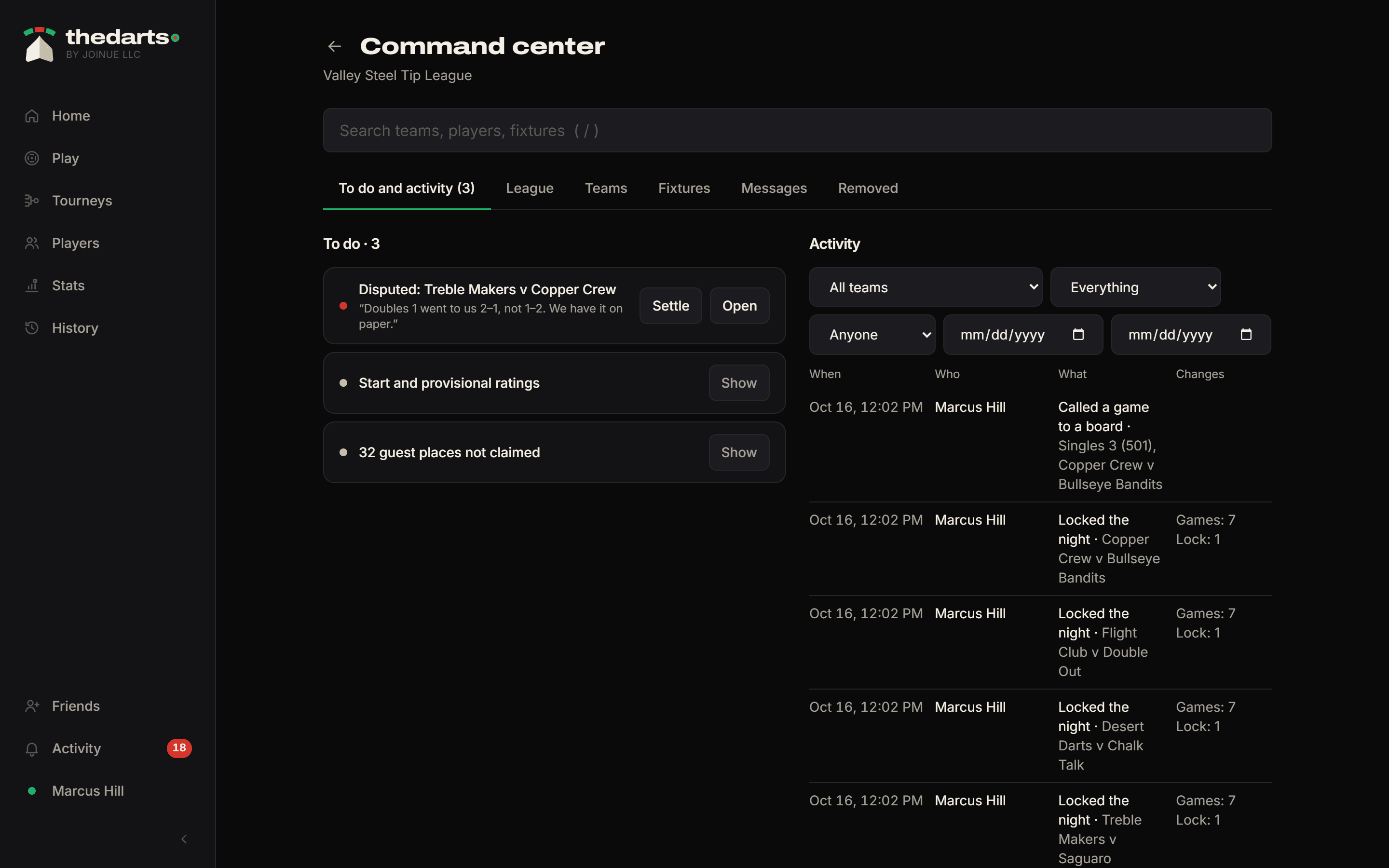Switch to the Fixtures tab
The width and height of the screenshot is (1389, 868).
[684, 188]
